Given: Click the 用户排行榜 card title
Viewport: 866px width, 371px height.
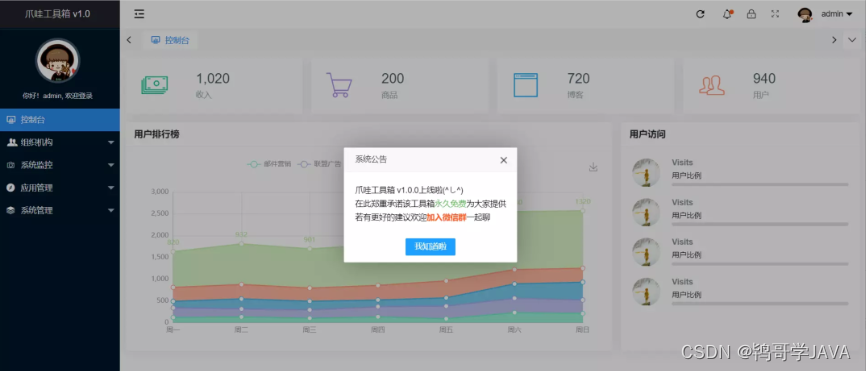Looking at the screenshot, I should click(x=156, y=134).
